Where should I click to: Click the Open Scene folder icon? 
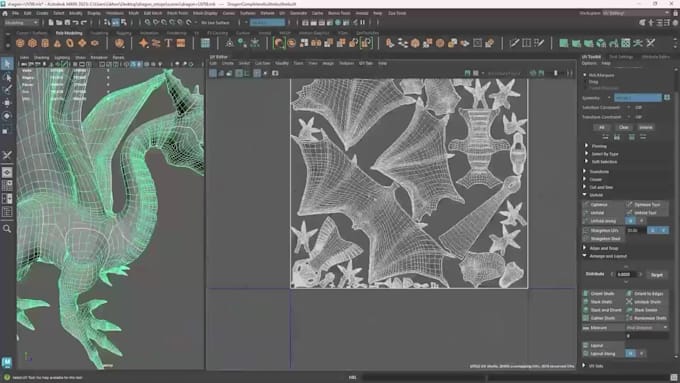click(x=59, y=23)
